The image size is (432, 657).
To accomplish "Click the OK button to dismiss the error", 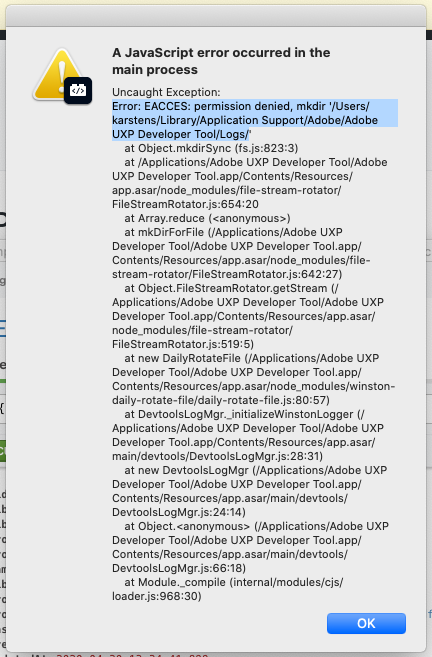I will 366,623.
